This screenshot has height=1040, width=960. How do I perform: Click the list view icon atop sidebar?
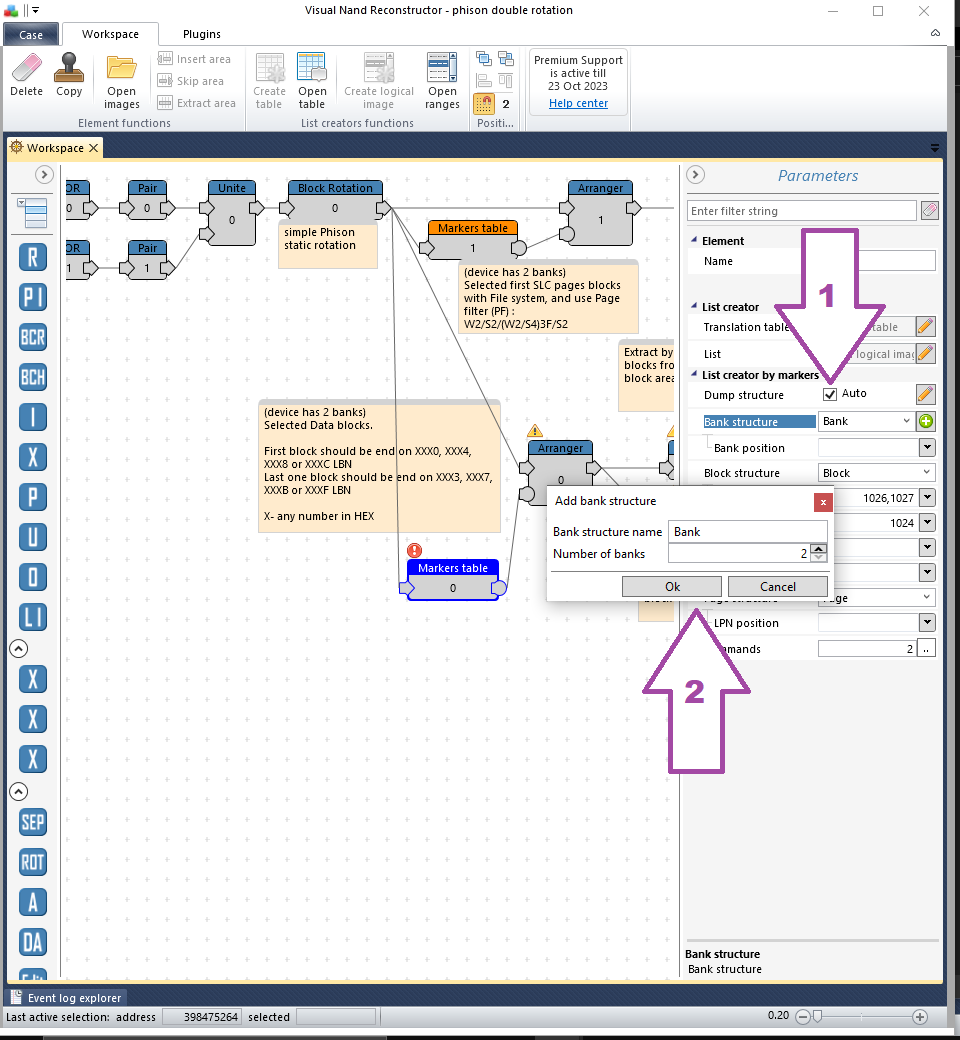click(33, 213)
